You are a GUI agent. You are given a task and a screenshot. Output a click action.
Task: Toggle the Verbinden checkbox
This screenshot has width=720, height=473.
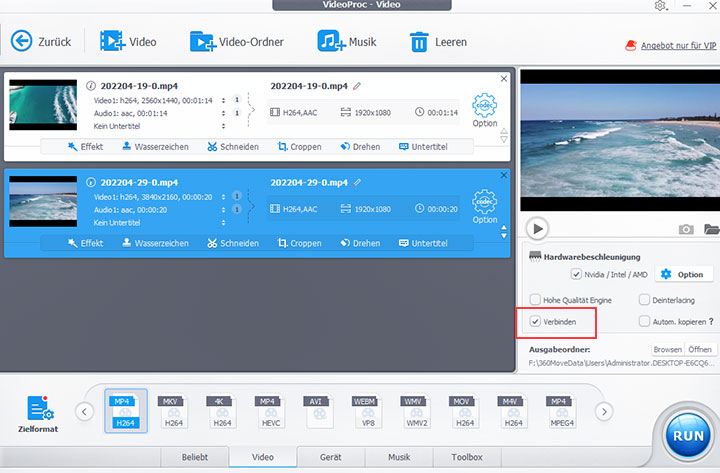(x=535, y=321)
